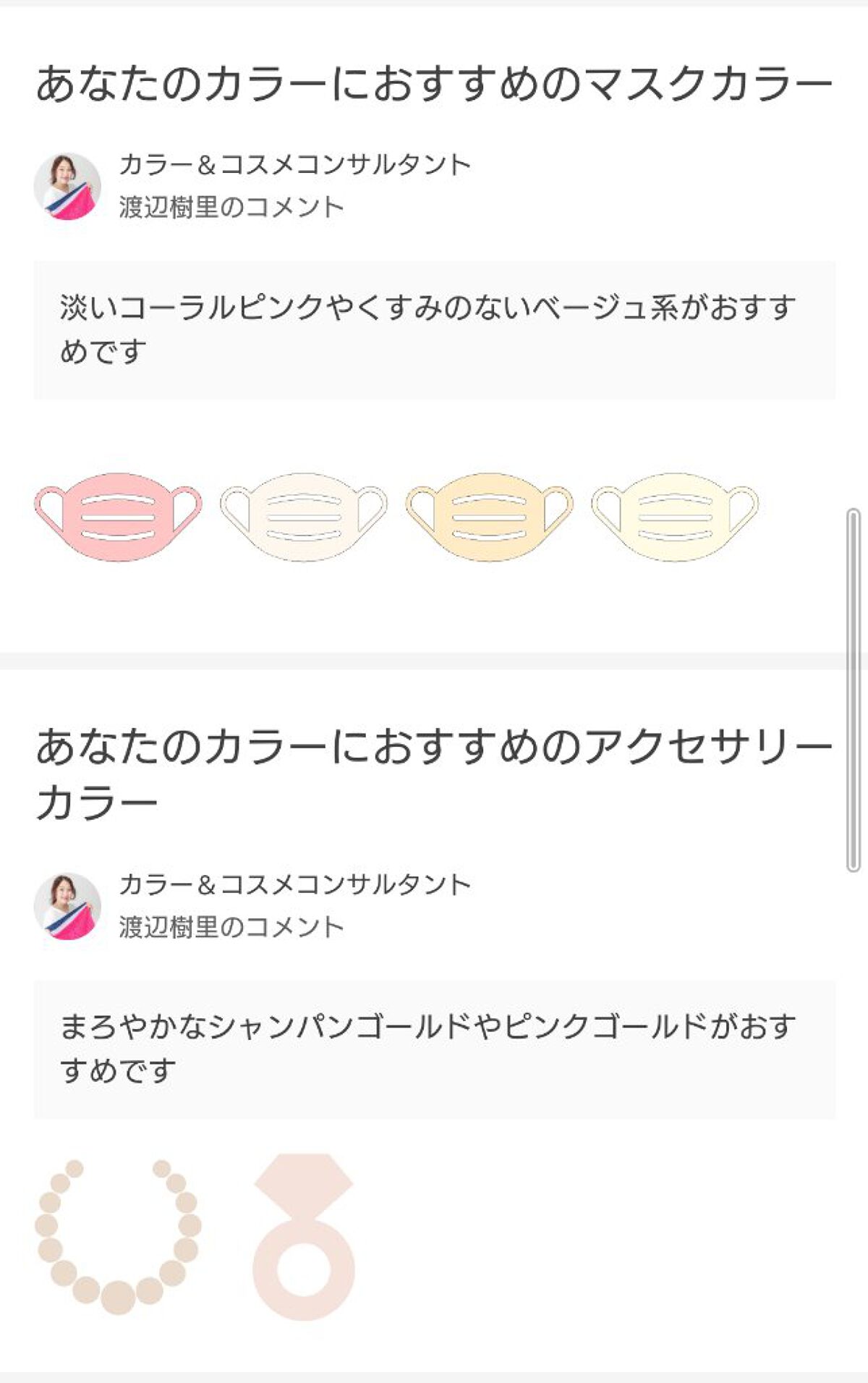Select the coral pink mask icon
Image resolution: width=868 pixels, height=1383 pixels.
click(x=118, y=517)
